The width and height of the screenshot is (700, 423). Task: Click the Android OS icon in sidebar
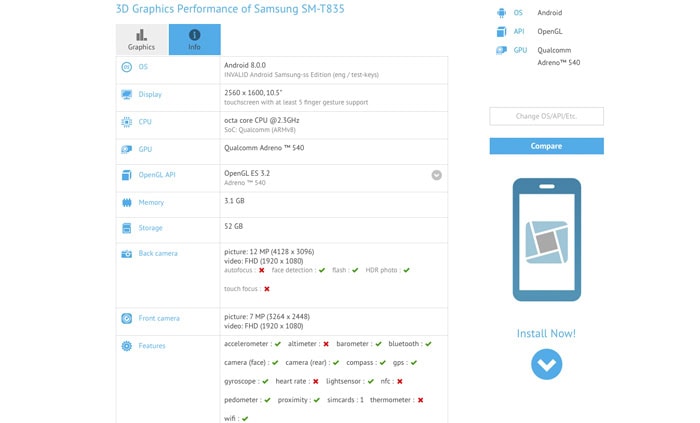pyautogui.click(x=501, y=13)
